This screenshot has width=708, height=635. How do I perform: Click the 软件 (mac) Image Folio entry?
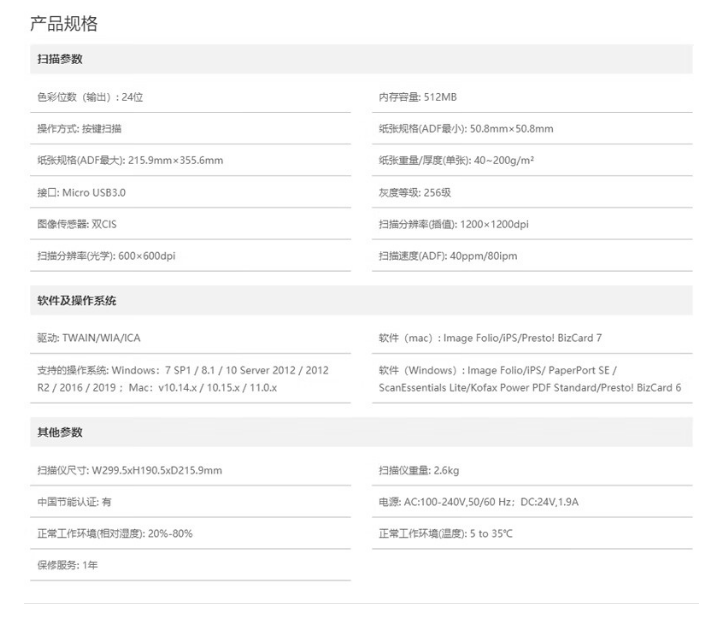pyautogui.click(x=490, y=338)
